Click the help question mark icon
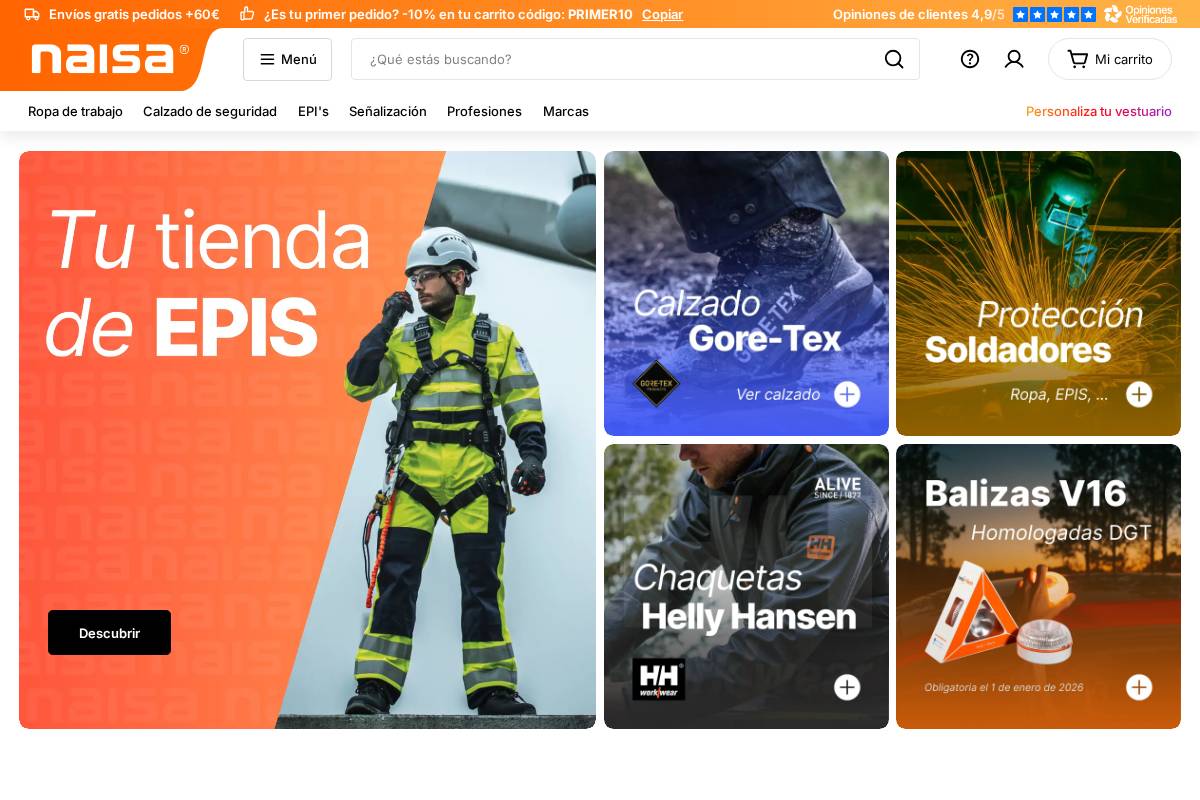This screenshot has width=1200, height=800. point(969,59)
